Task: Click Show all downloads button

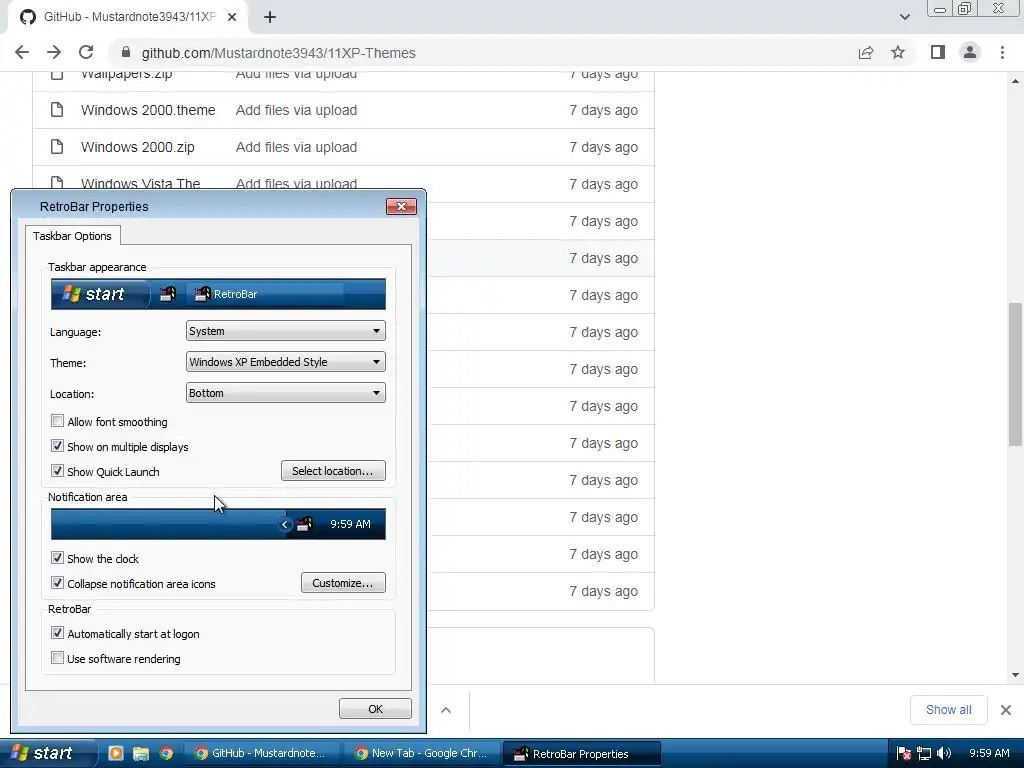Action: (x=948, y=710)
